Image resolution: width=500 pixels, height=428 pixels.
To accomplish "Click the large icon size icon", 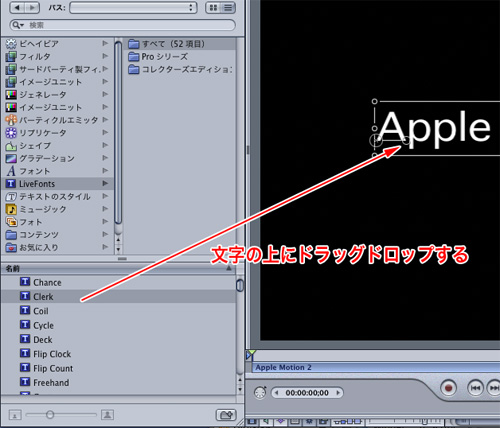I will (x=107, y=415).
